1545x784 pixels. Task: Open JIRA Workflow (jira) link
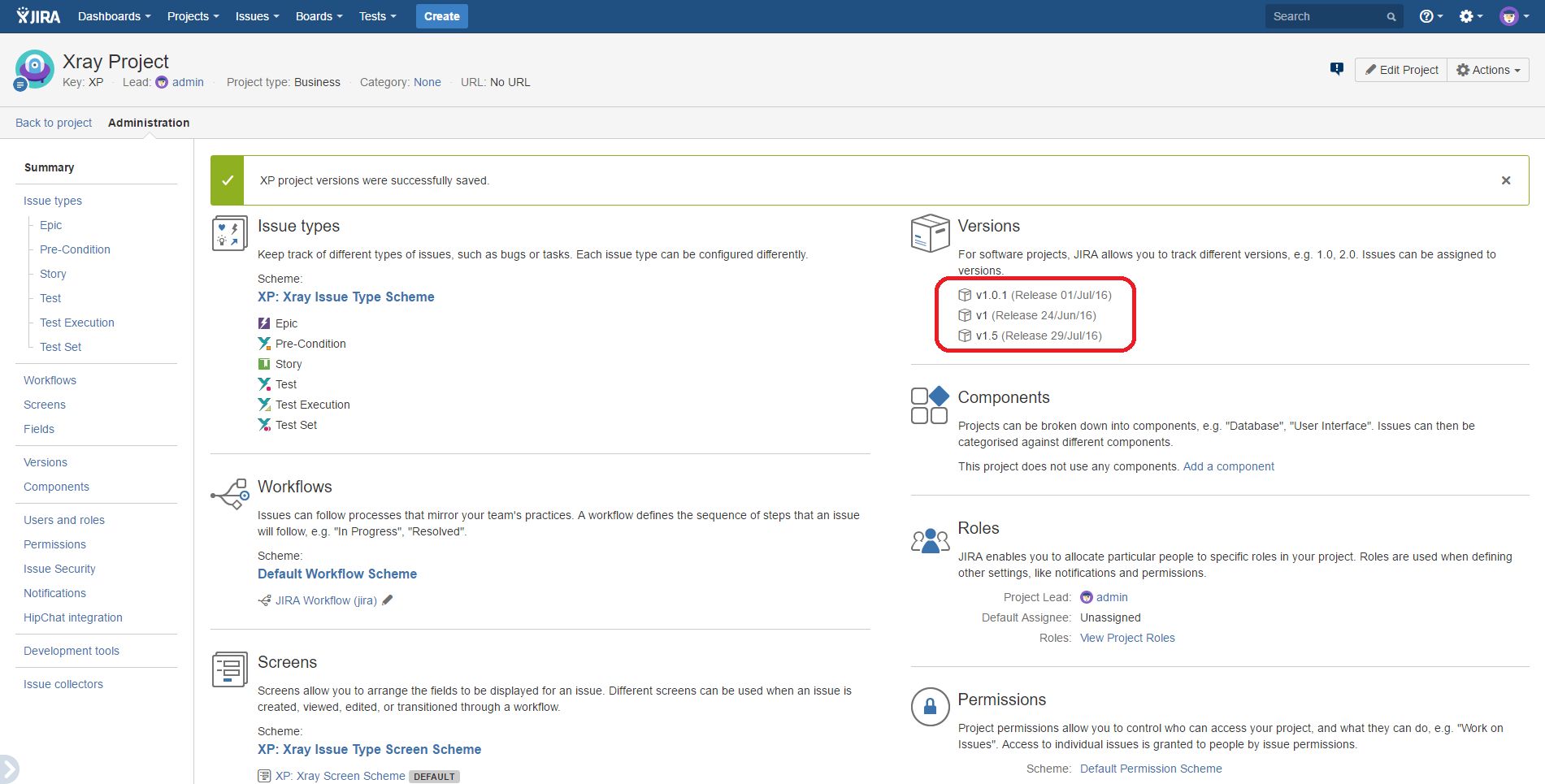(326, 600)
